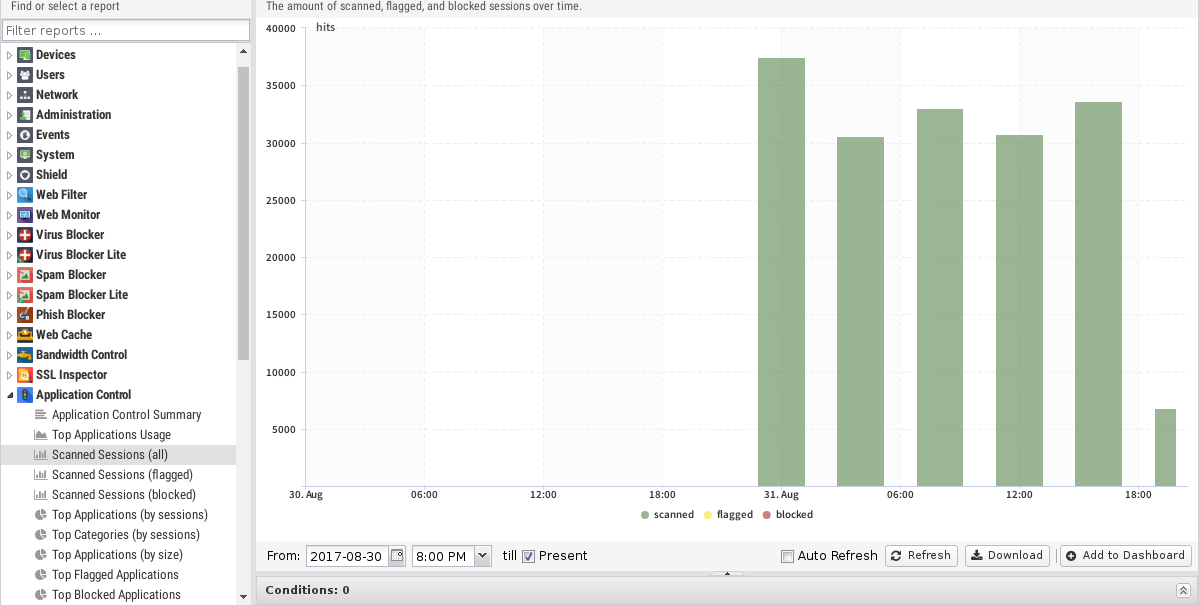The image size is (1199, 606).
Task: Click the Filter reports search field
Action: (x=126, y=31)
